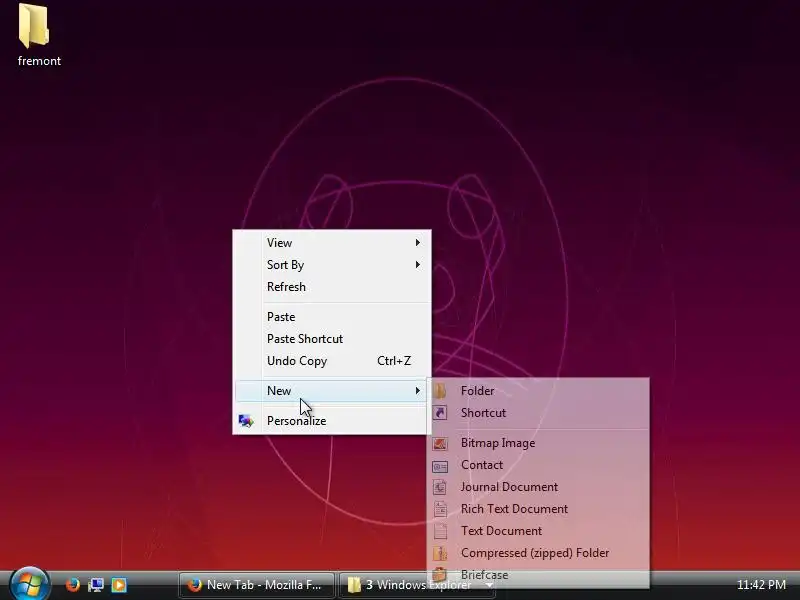800x600 pixels.
Task: Click the Folder icon in New submenu
Action: (x=440, y=391)
